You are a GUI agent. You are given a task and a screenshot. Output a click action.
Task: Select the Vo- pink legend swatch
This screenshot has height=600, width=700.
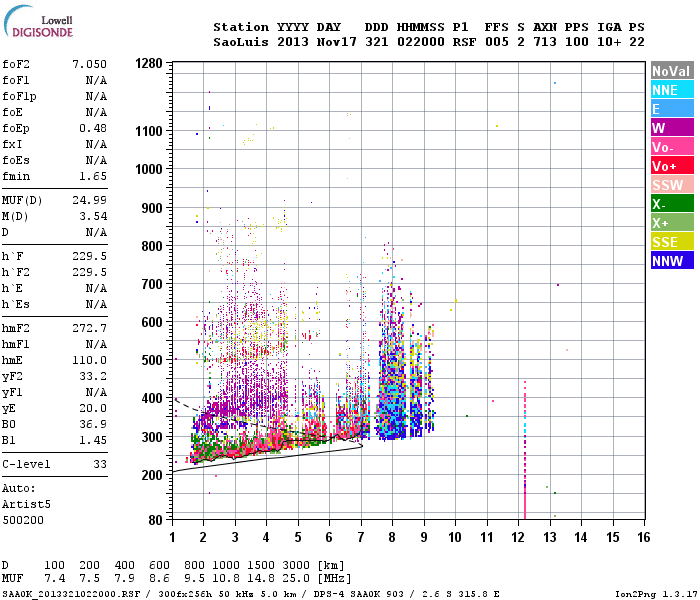click(x=672, y=147)
